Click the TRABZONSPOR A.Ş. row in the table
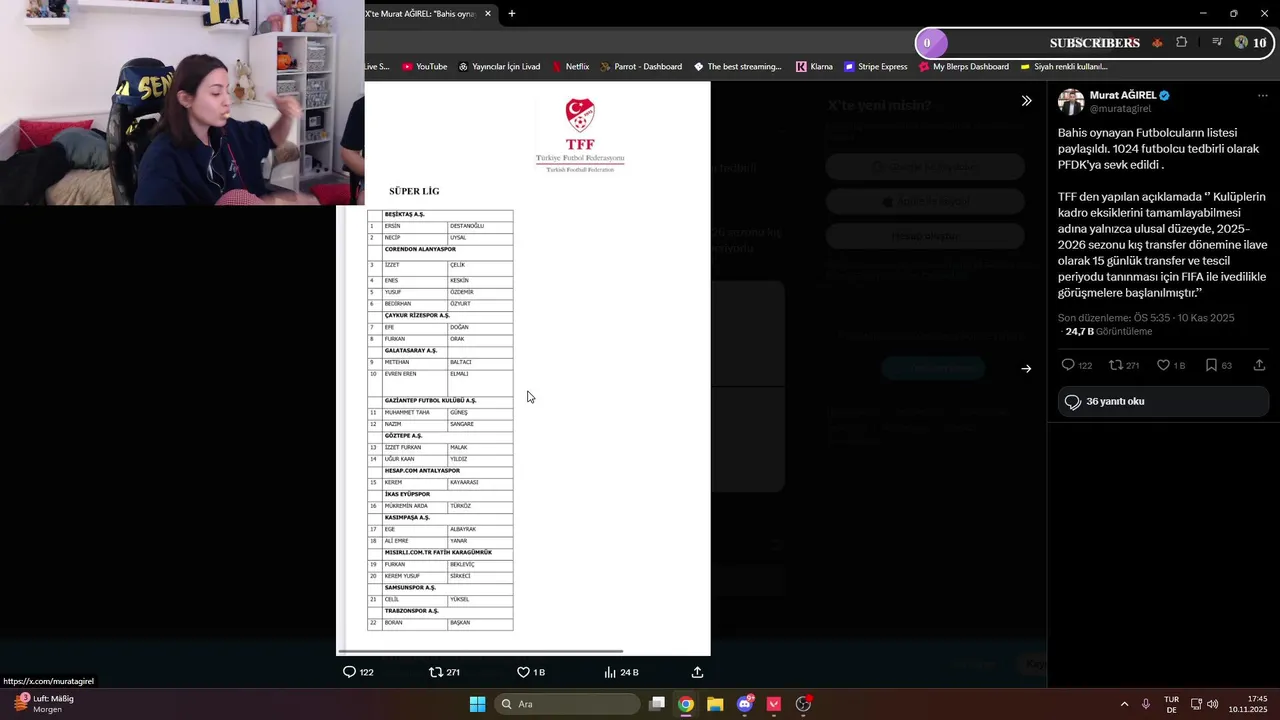Screen dimensions: 1280x720 [x=440, y=611]
